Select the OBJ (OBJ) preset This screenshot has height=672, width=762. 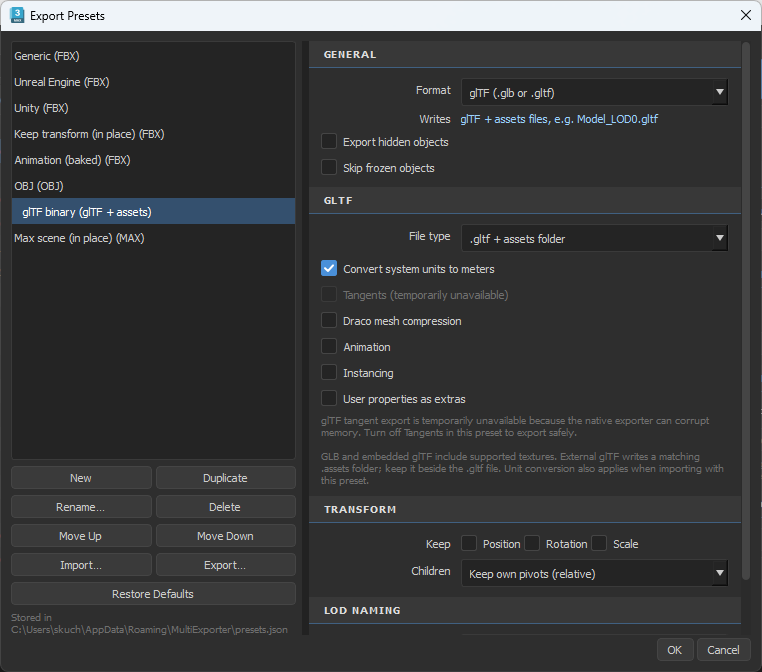click(x=153, y=186)
